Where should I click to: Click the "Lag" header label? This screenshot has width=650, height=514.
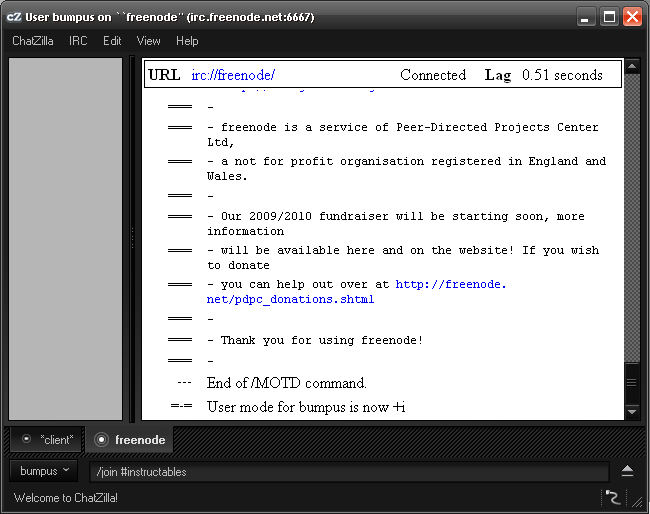tap(498, 75)
